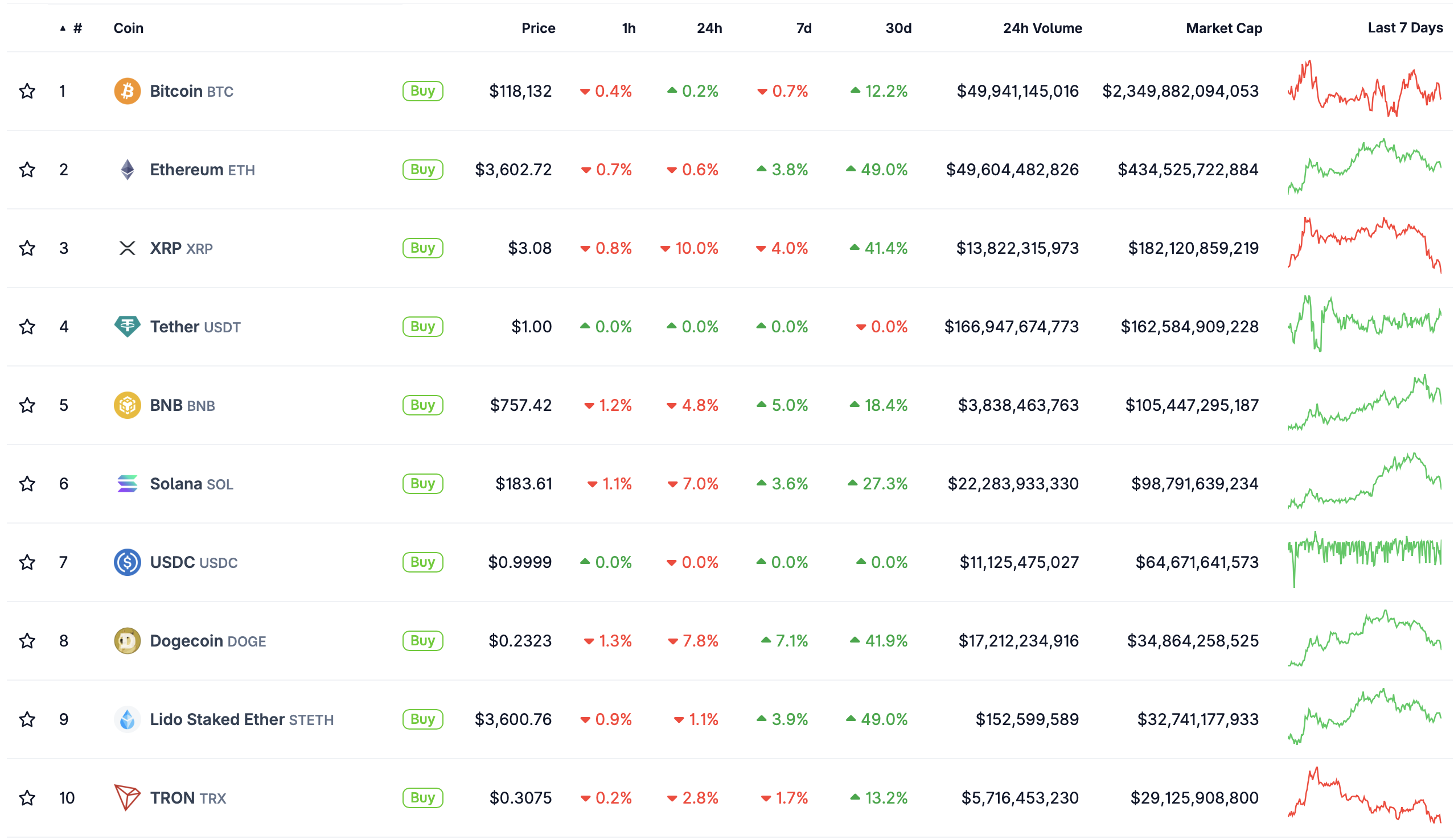Click Buy button for BNB
This screenshot has height=840, width=1454.
click(x=422, y=405)
